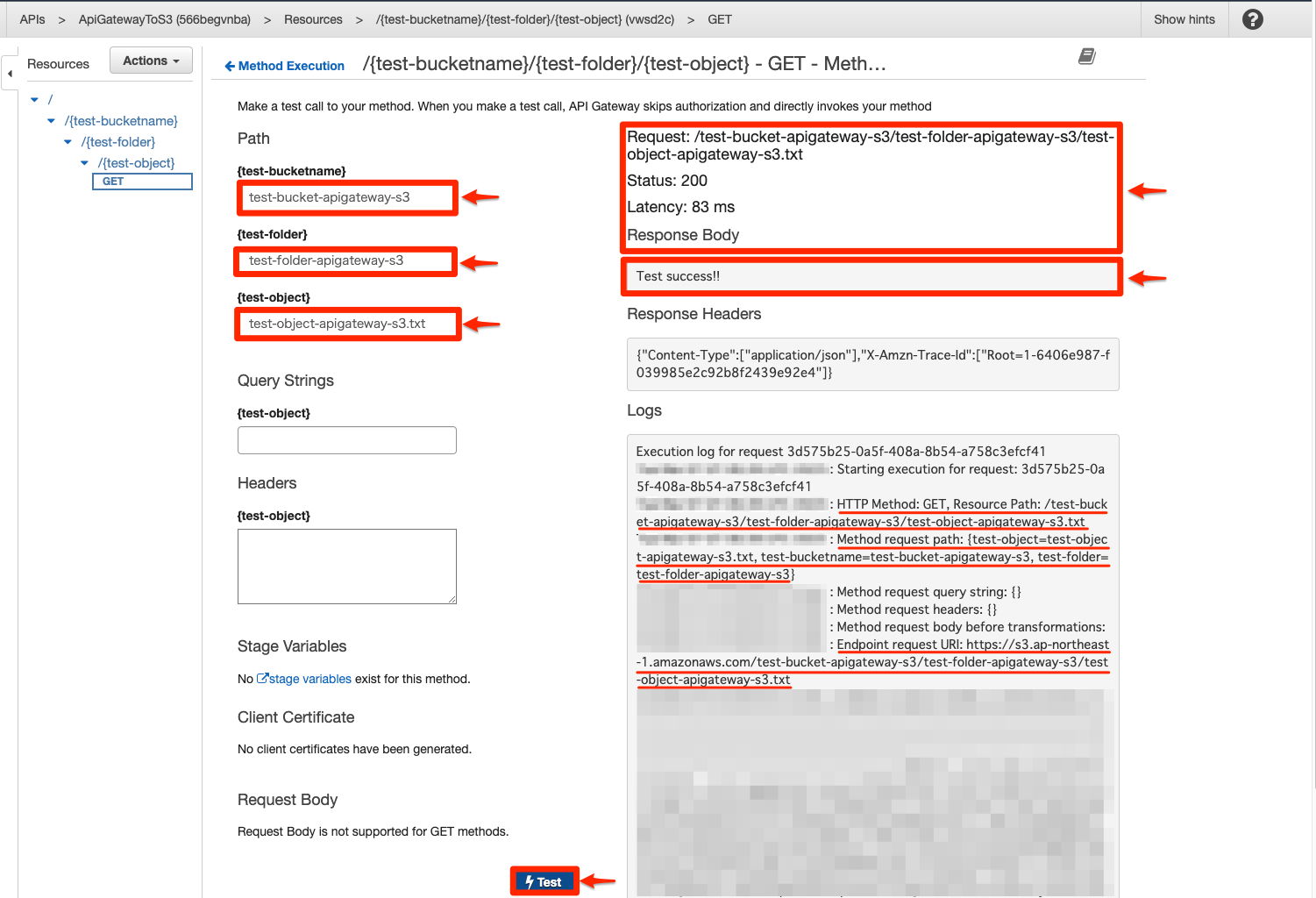Open the APIs breadcrumb
Image resolution: width=1316 pixels, height=898 pixels.
tap(32, 18)
